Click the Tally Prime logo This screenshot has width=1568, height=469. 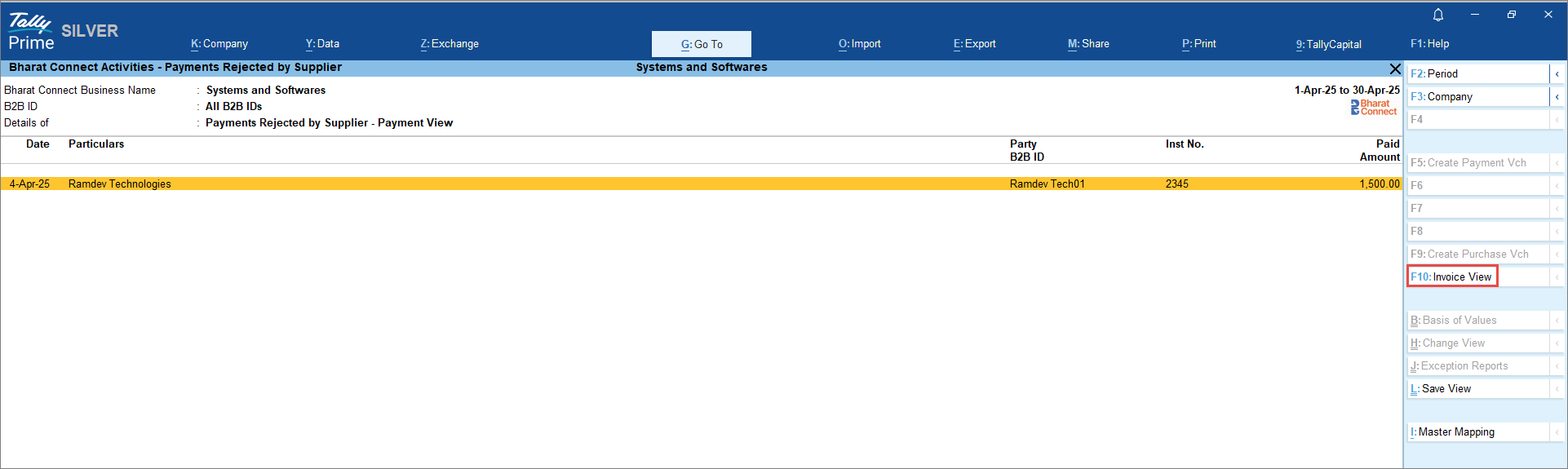[x=31, y=32]
